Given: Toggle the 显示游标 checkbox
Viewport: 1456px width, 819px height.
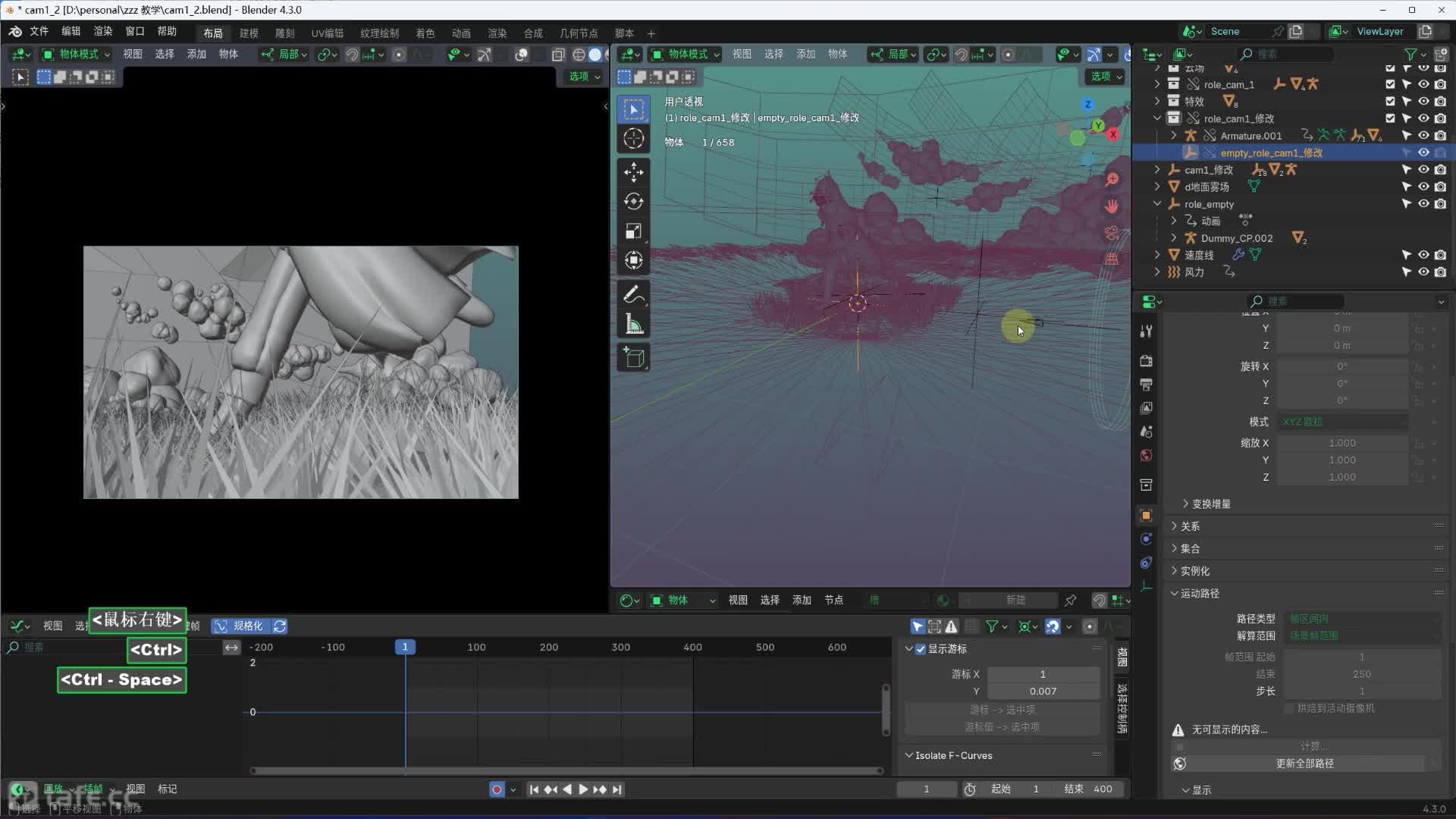Looking at the screenshot, I should click(x=921, y=649).
